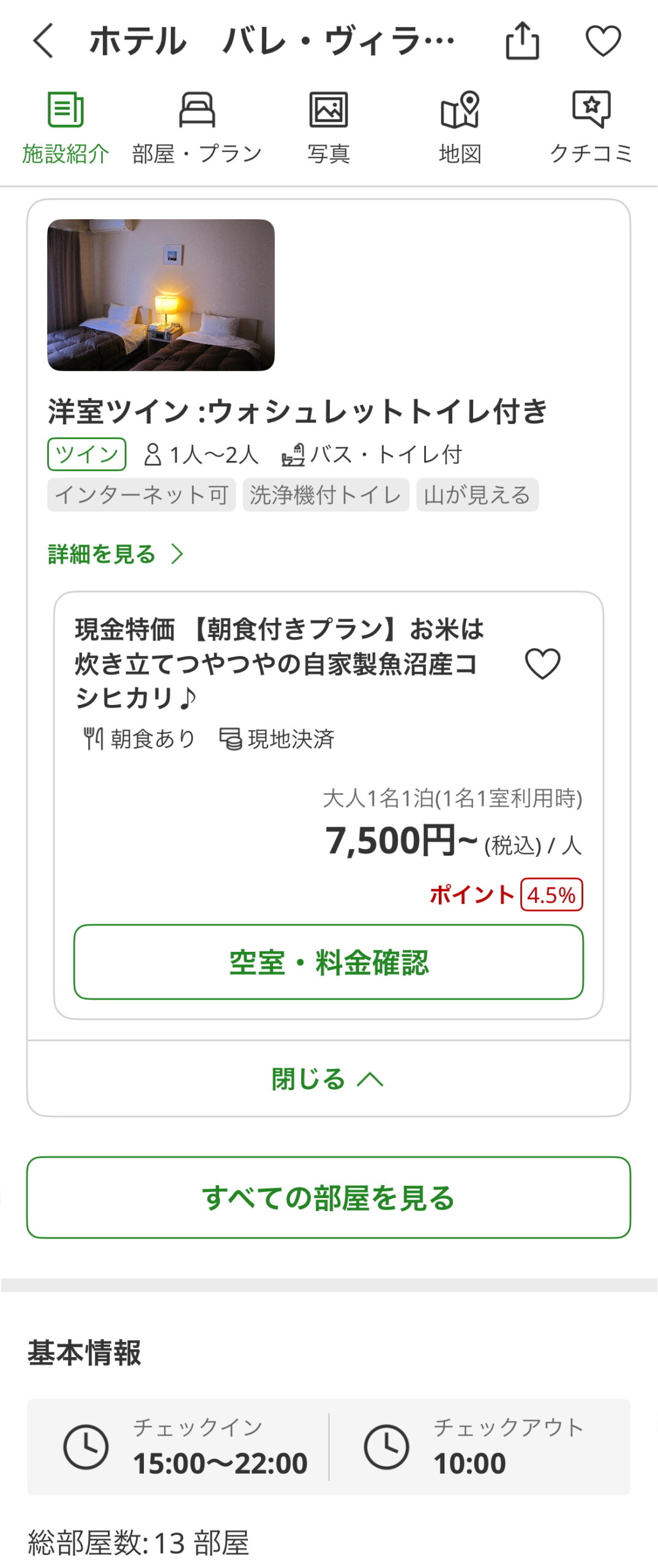
Task: Tap the ポイント 4.5% badge
Action: click(x=551, y=895)
